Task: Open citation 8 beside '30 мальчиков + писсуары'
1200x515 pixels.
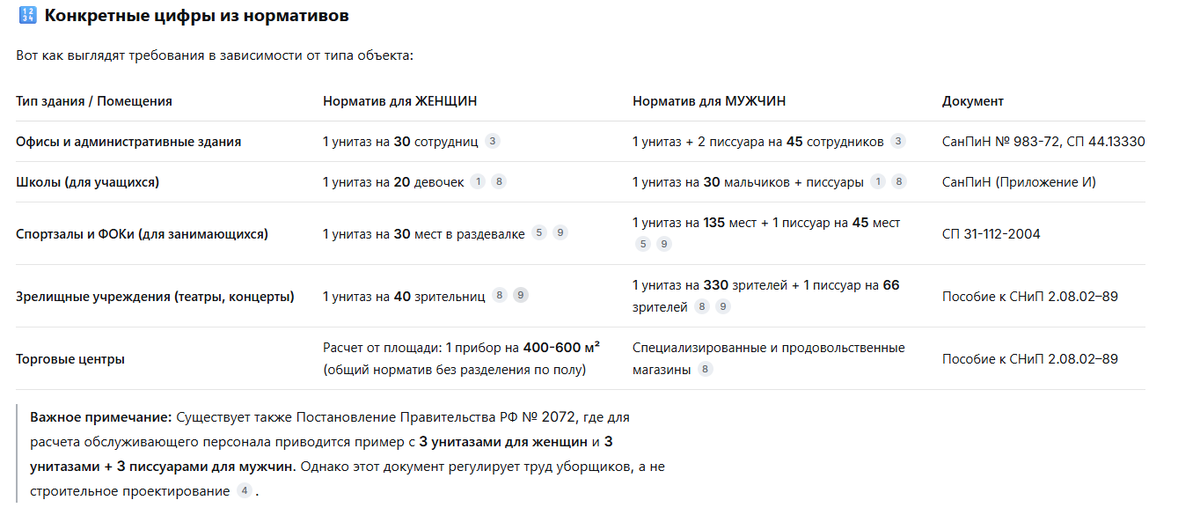Action: click(899, 182)
